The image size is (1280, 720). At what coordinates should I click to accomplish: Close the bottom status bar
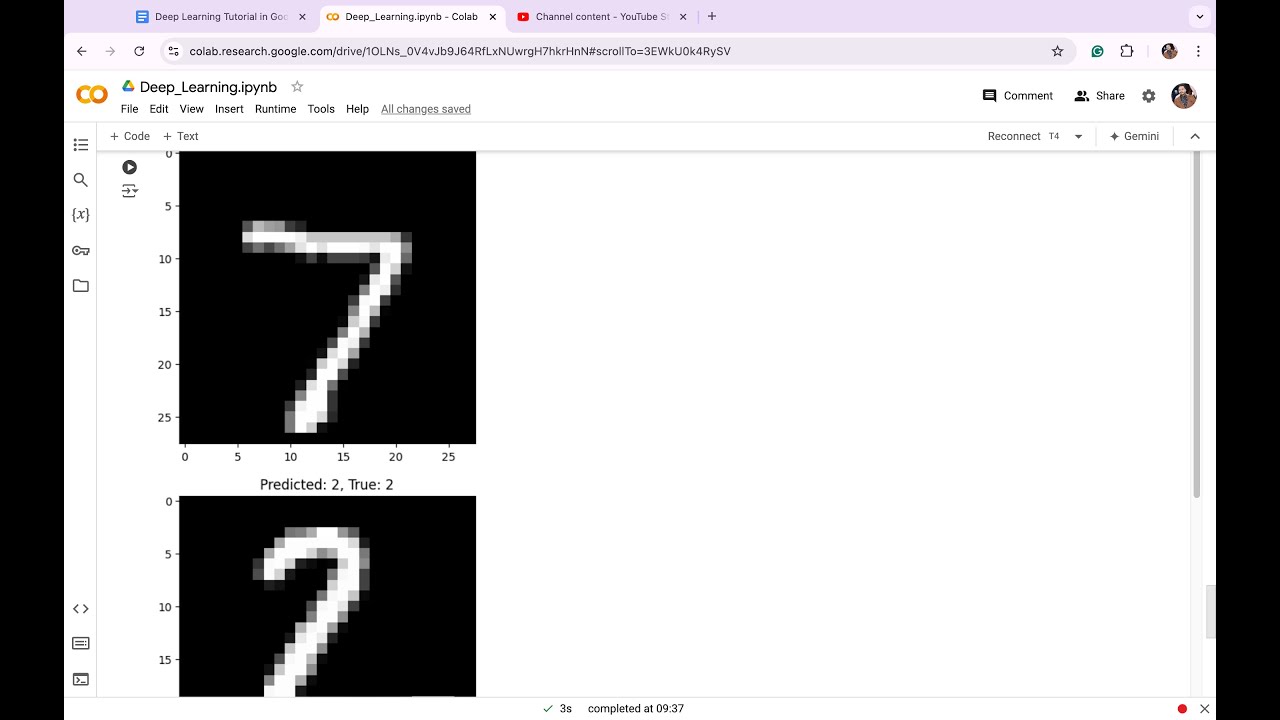(x=1205, y=709)
